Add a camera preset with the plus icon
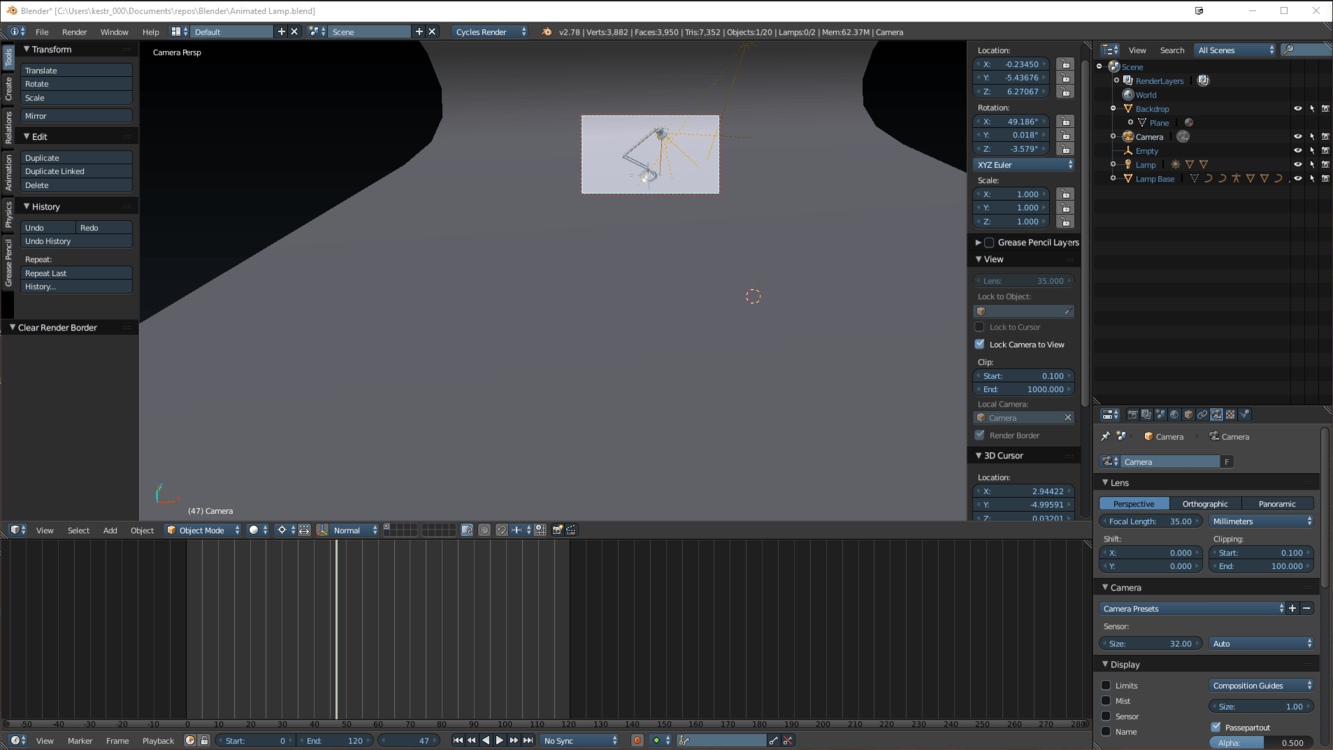This screenshot has width=1333, height=750. point(1292,608)
